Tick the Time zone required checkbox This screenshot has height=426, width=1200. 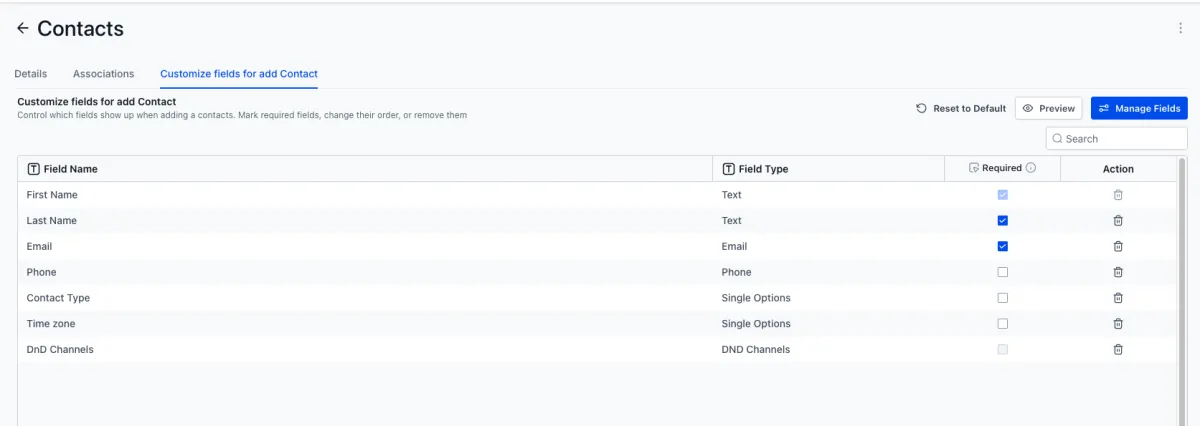click(1003, 324)
